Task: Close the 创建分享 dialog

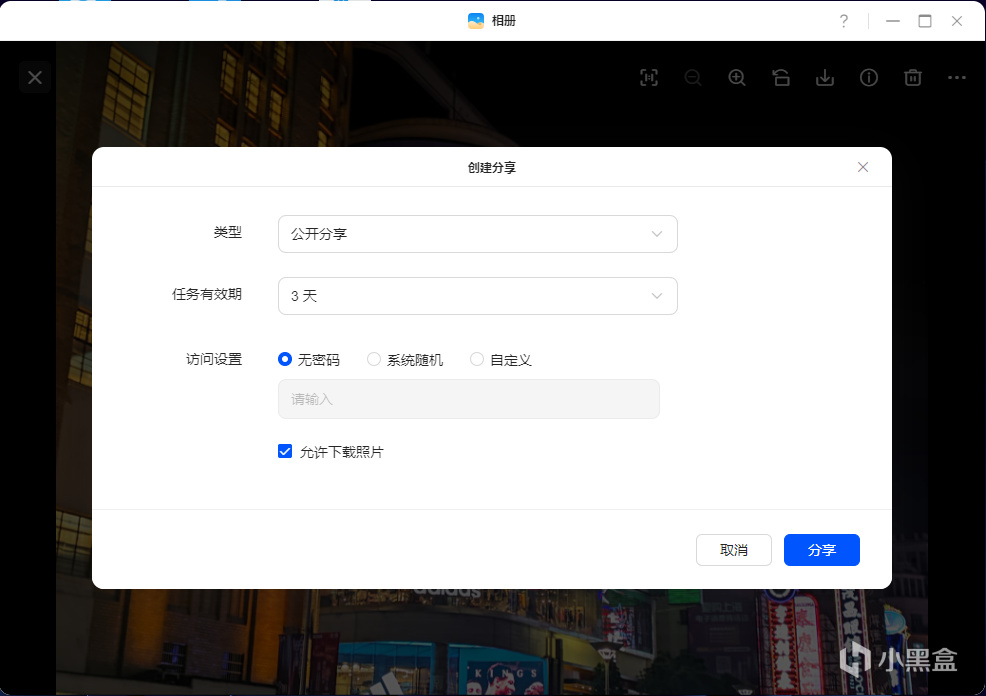Action: pyautogui.click(x=863, y=167)
